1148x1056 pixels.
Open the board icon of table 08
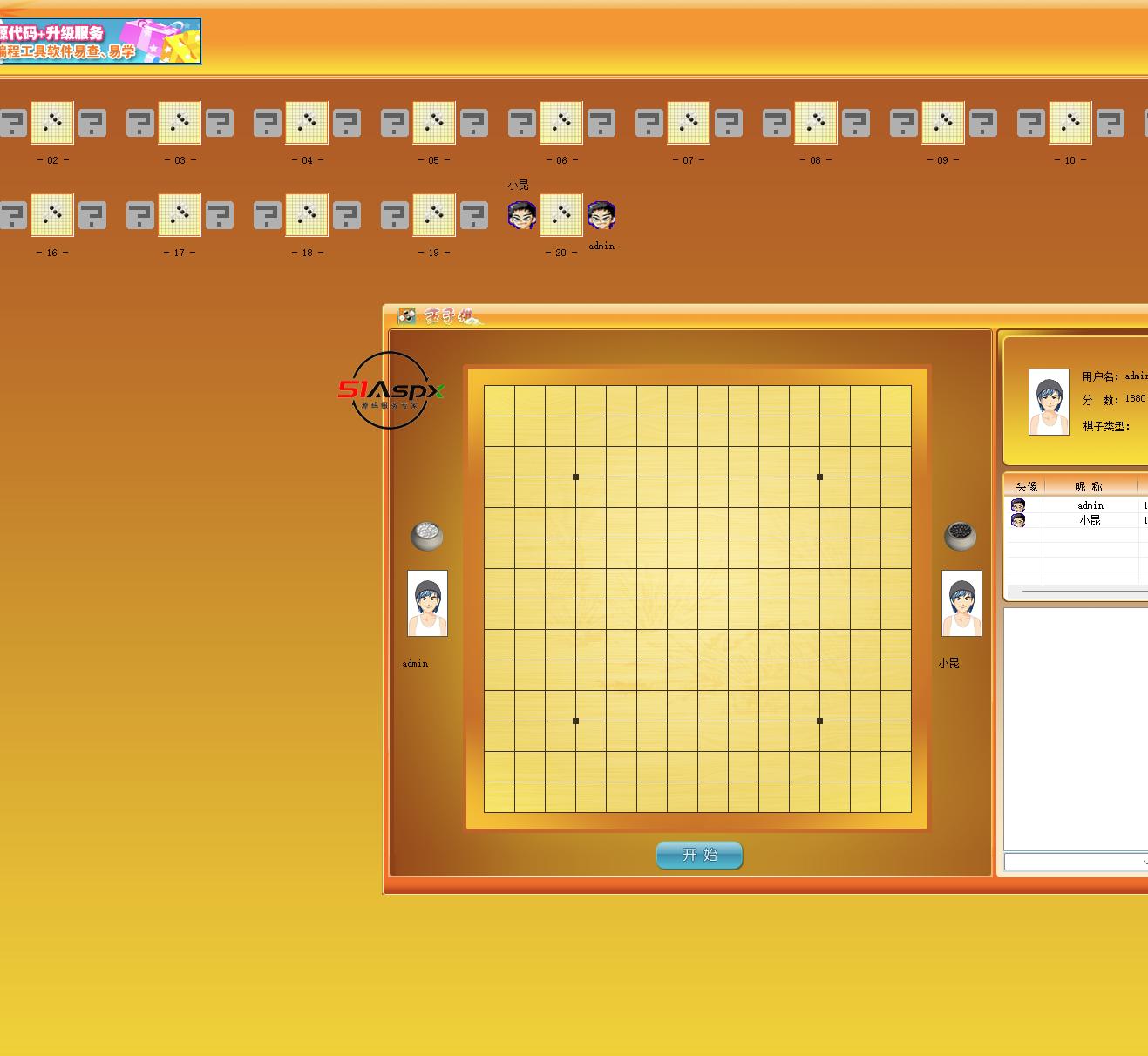coord(816,123)
